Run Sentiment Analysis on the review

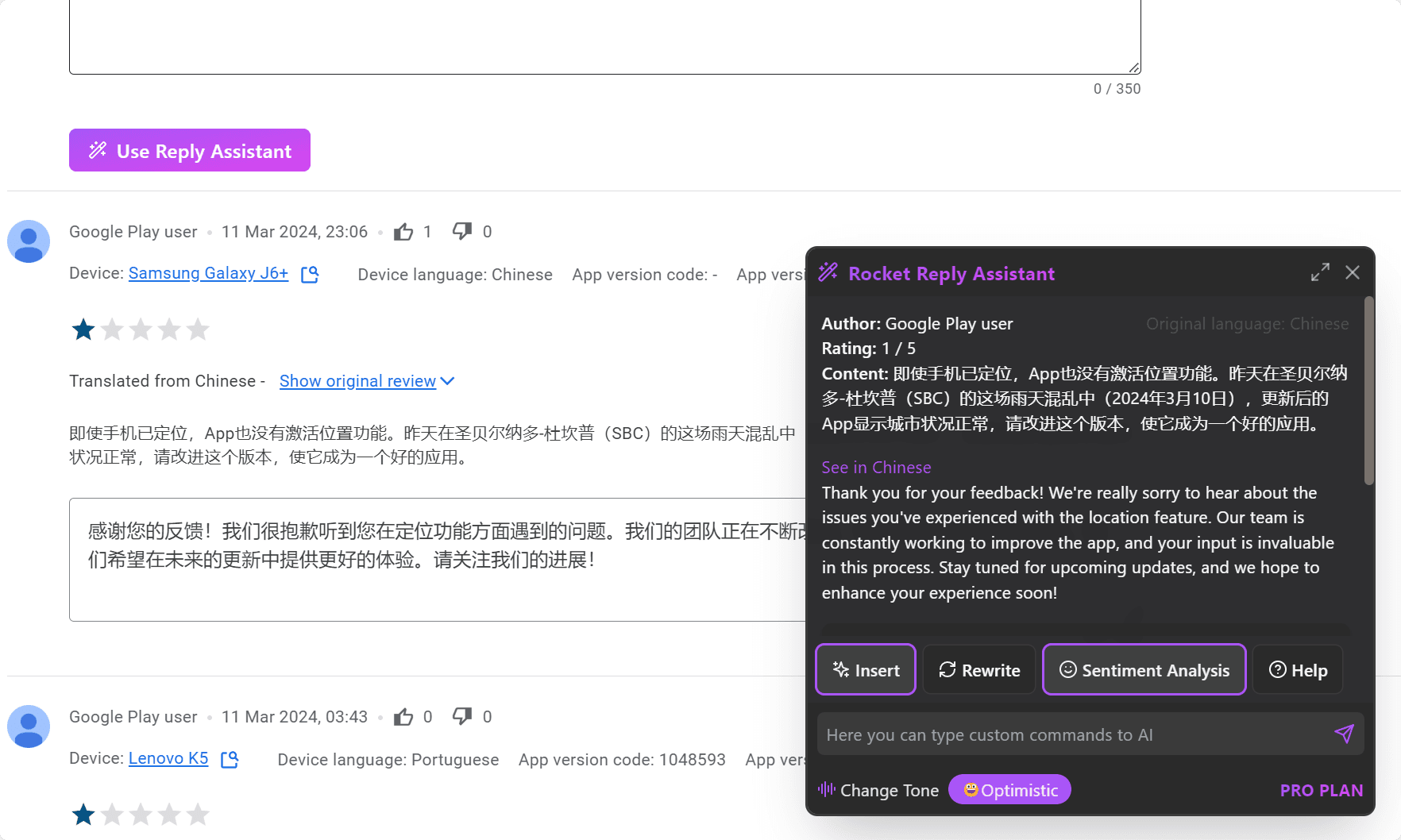pos(1144,670)
